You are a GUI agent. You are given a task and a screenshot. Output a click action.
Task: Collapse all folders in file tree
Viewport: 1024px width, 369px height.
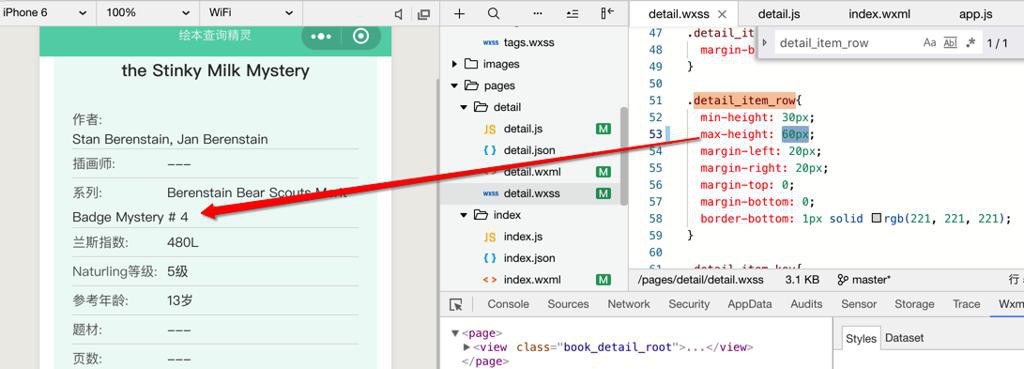(x=573, y=14)
